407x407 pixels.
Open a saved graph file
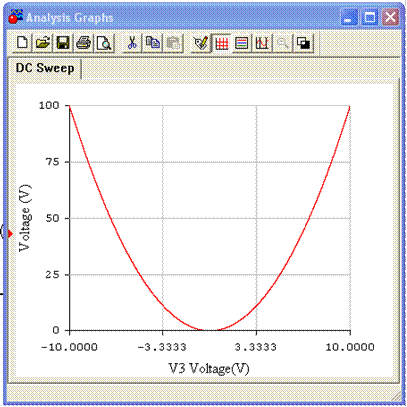43,43
